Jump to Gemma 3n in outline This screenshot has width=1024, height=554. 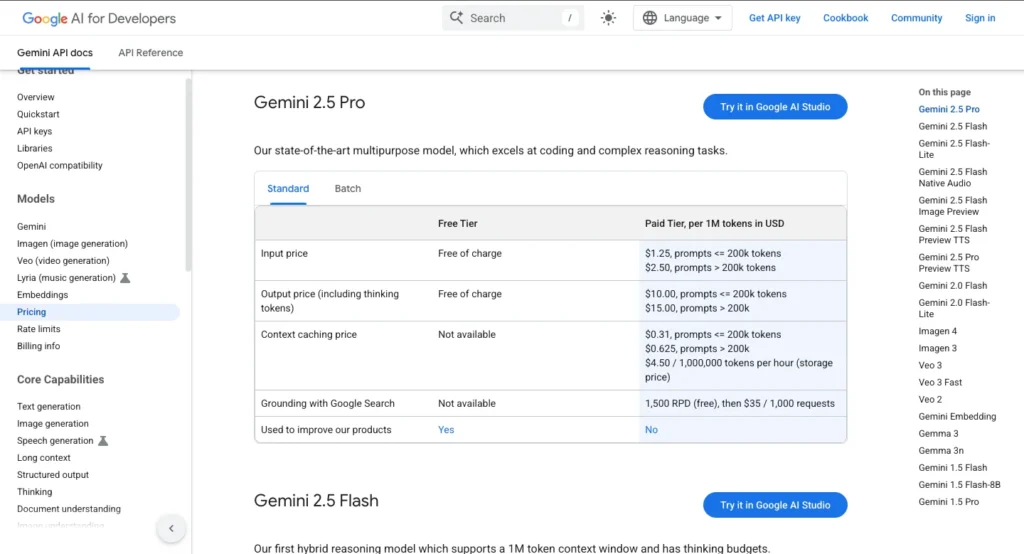(941, 450)
